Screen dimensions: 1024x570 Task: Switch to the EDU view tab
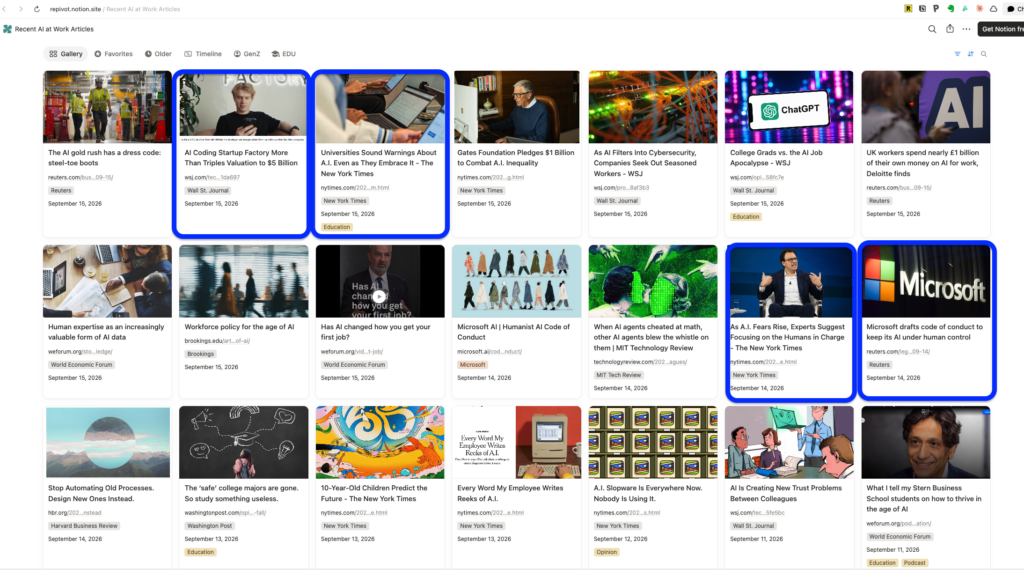click(284, 54)
